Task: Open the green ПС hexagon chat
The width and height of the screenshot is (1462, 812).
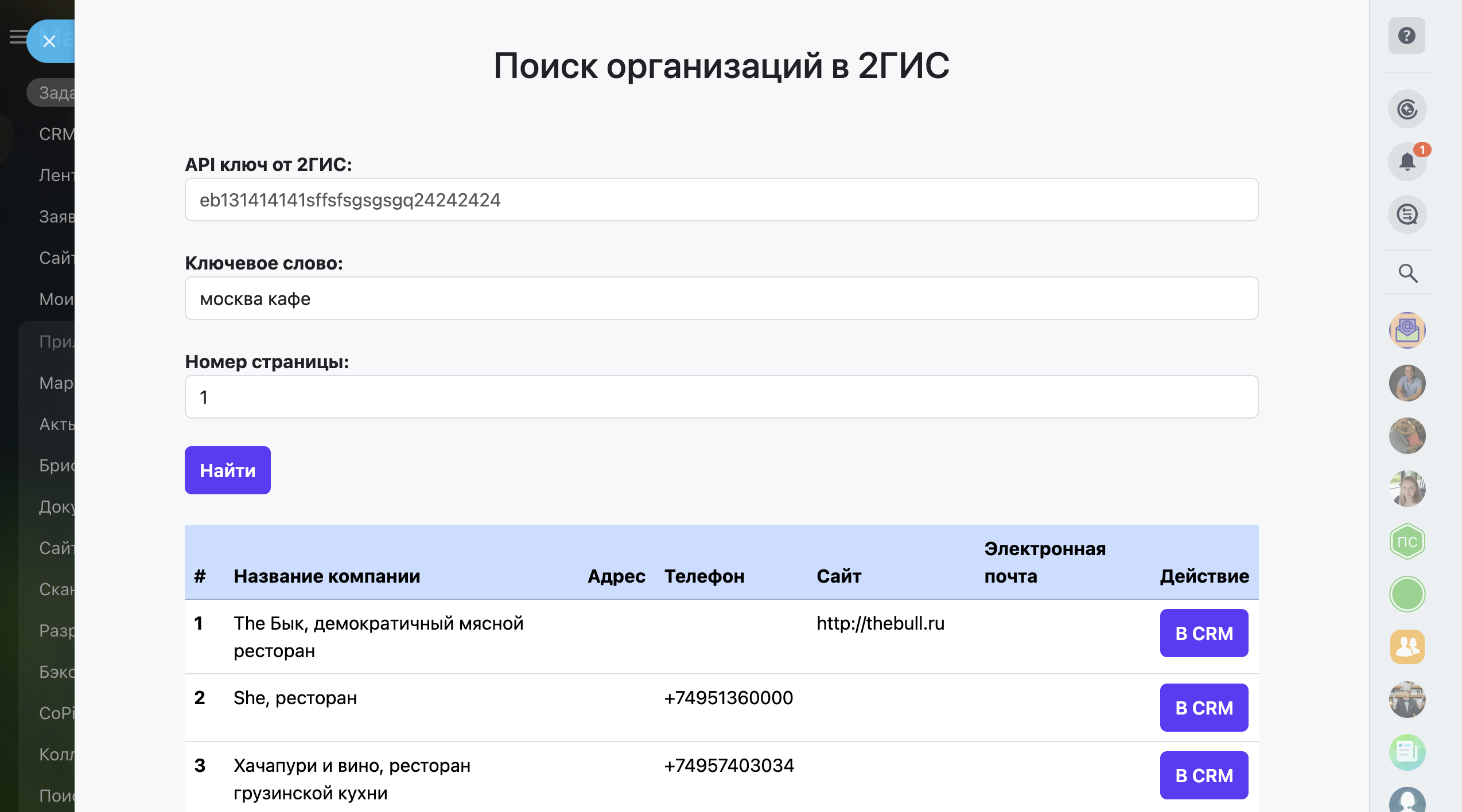Action: click(1407, 541)
